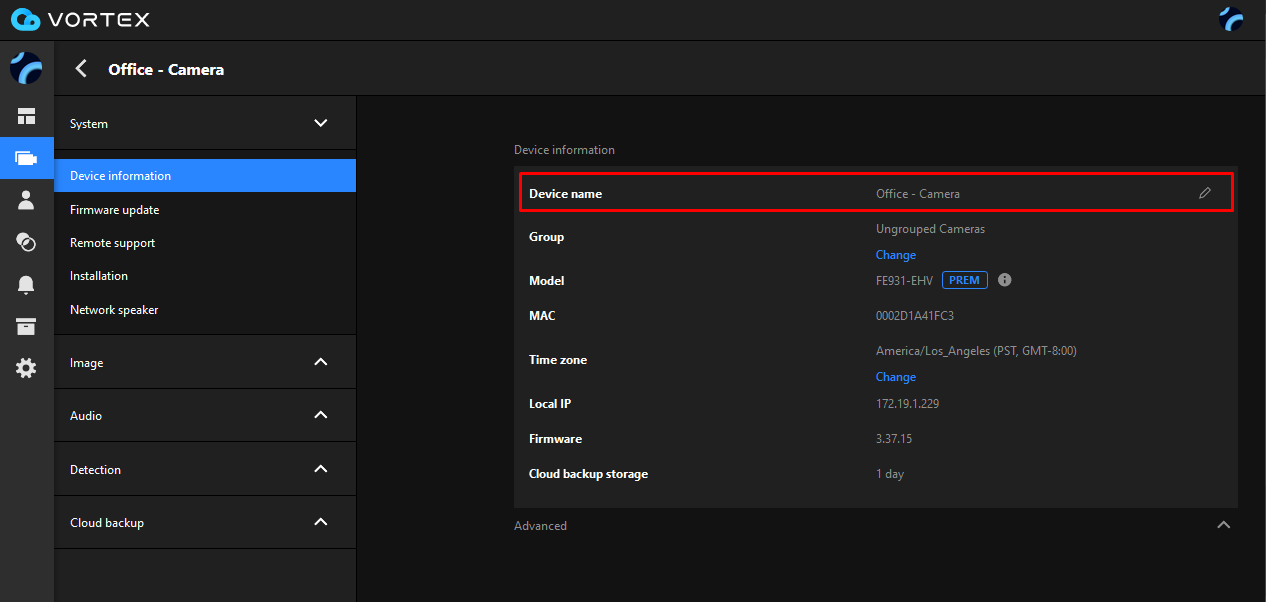Go back using the arrow beside Office - Camera
This screenshot has width=1266, height=602.
[82, 69]
